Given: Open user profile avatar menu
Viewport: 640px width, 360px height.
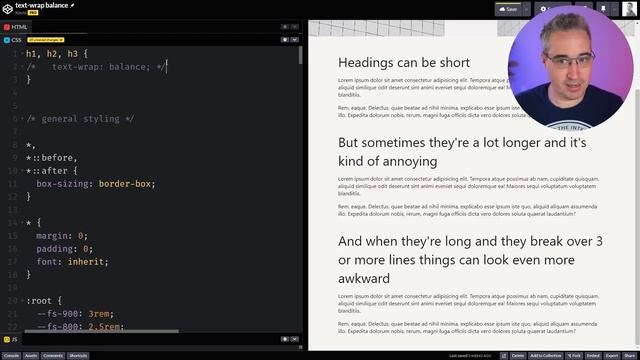Looking at the screenshot, I should (x=629, y=9).
